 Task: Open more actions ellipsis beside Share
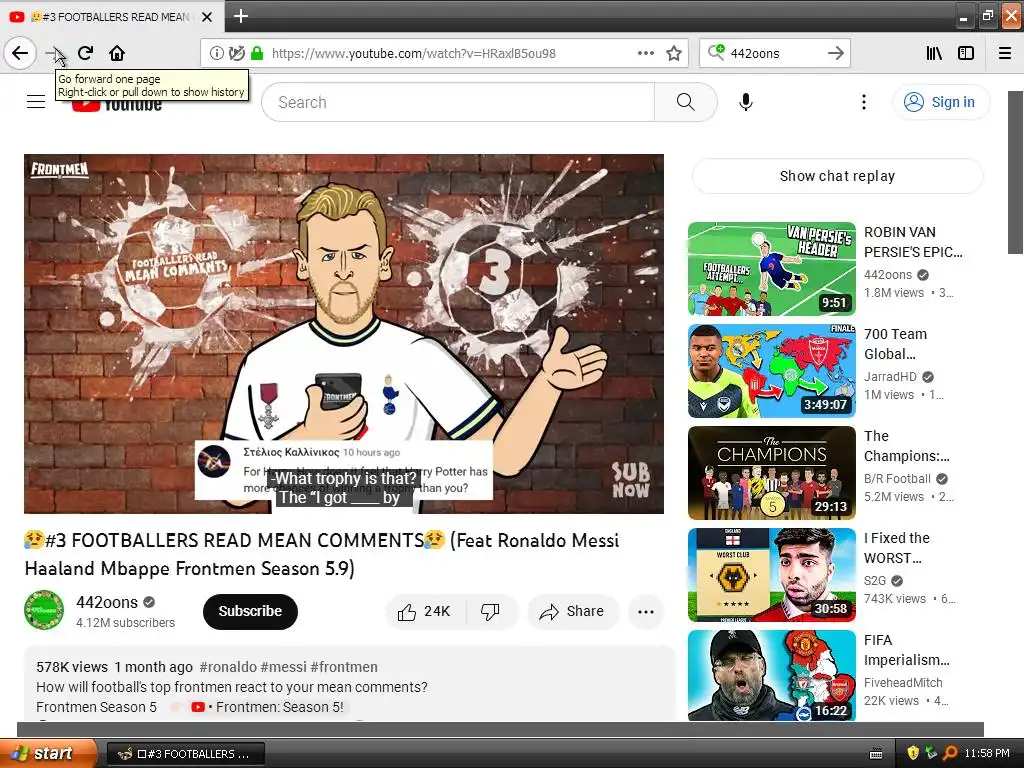pyautogui.click(x=646, y=612)
